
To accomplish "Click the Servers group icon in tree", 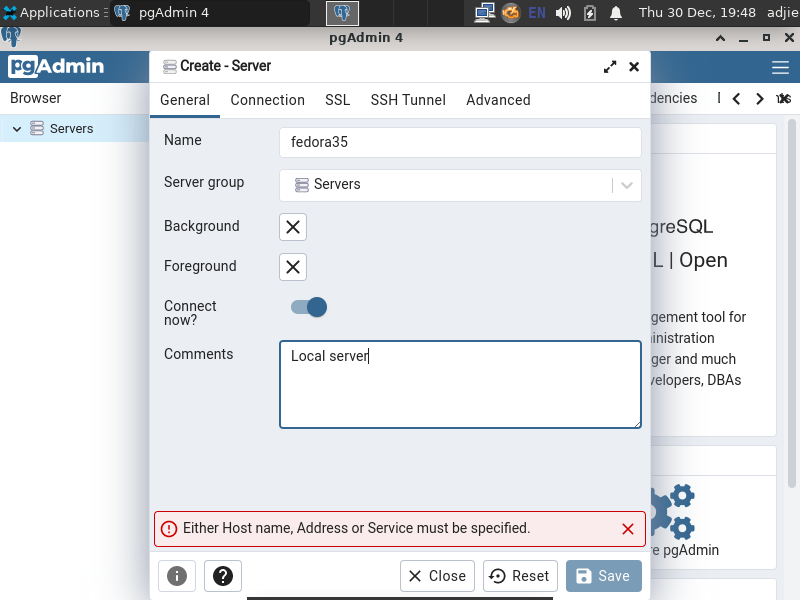I will click(x=37, y=128).
